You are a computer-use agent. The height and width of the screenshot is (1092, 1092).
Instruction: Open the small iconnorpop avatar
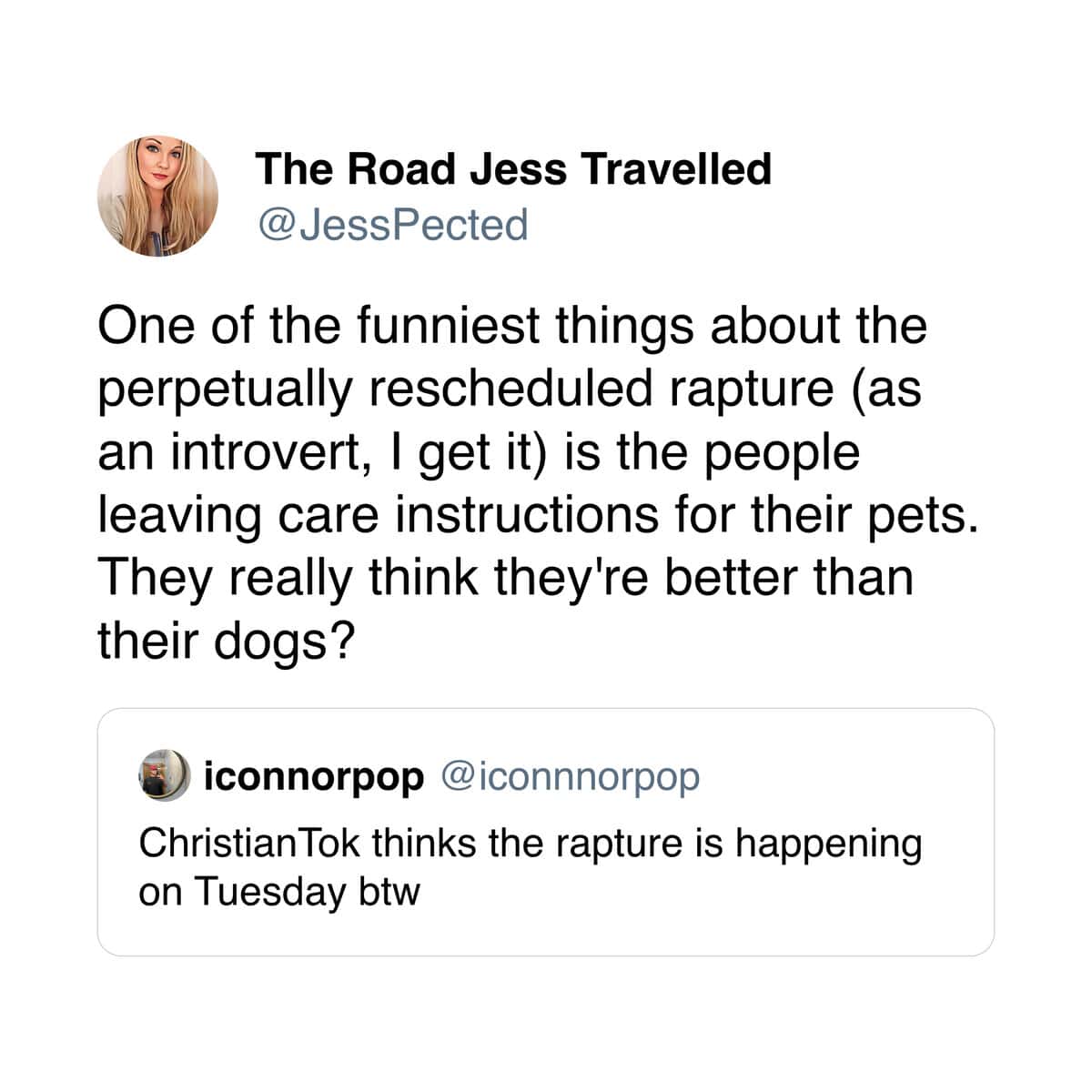[164, 775]
